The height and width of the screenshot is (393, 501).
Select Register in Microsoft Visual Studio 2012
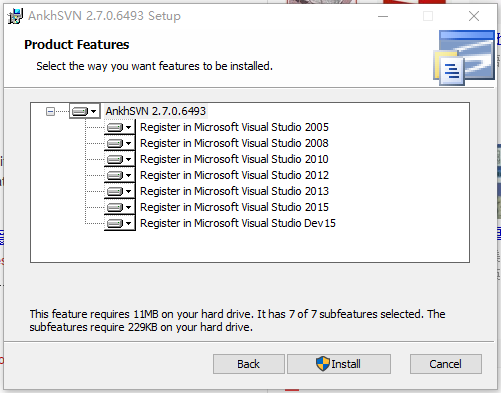click(234, 175)
